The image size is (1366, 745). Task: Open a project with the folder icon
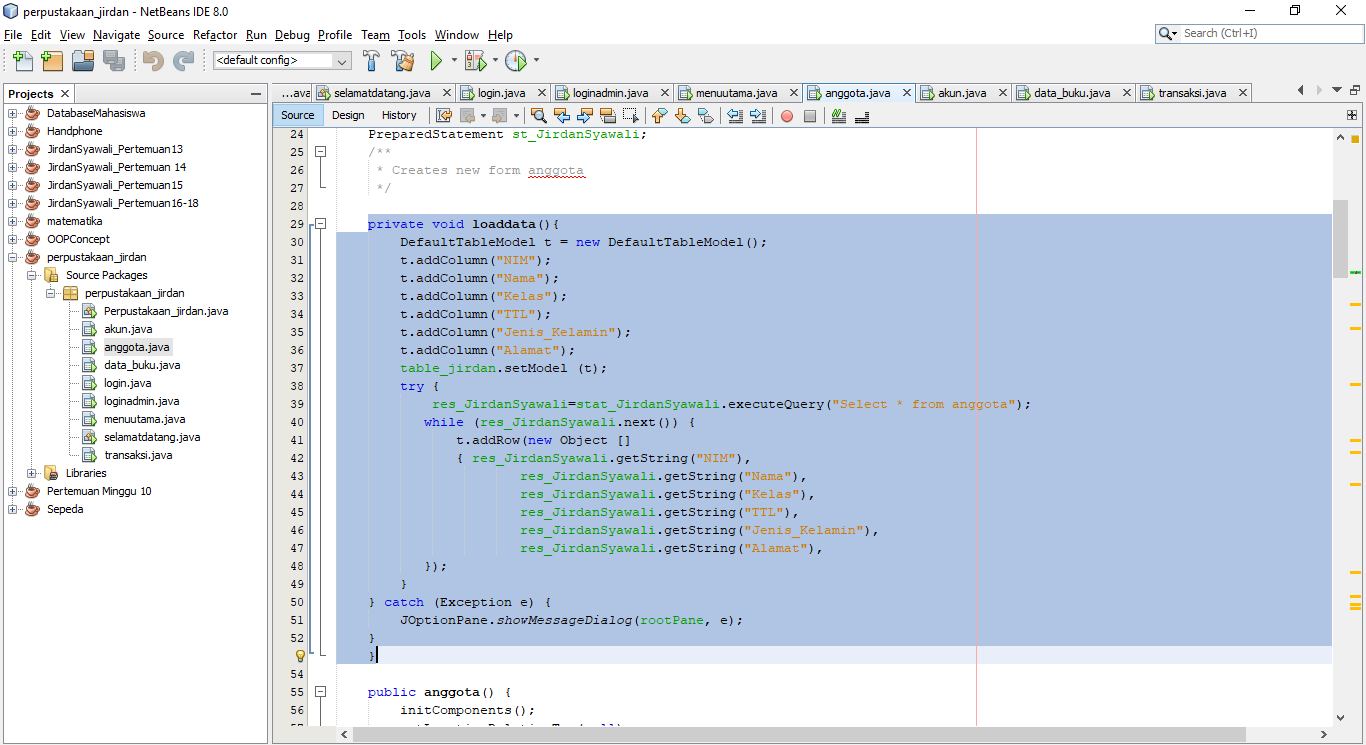[83, 61]
